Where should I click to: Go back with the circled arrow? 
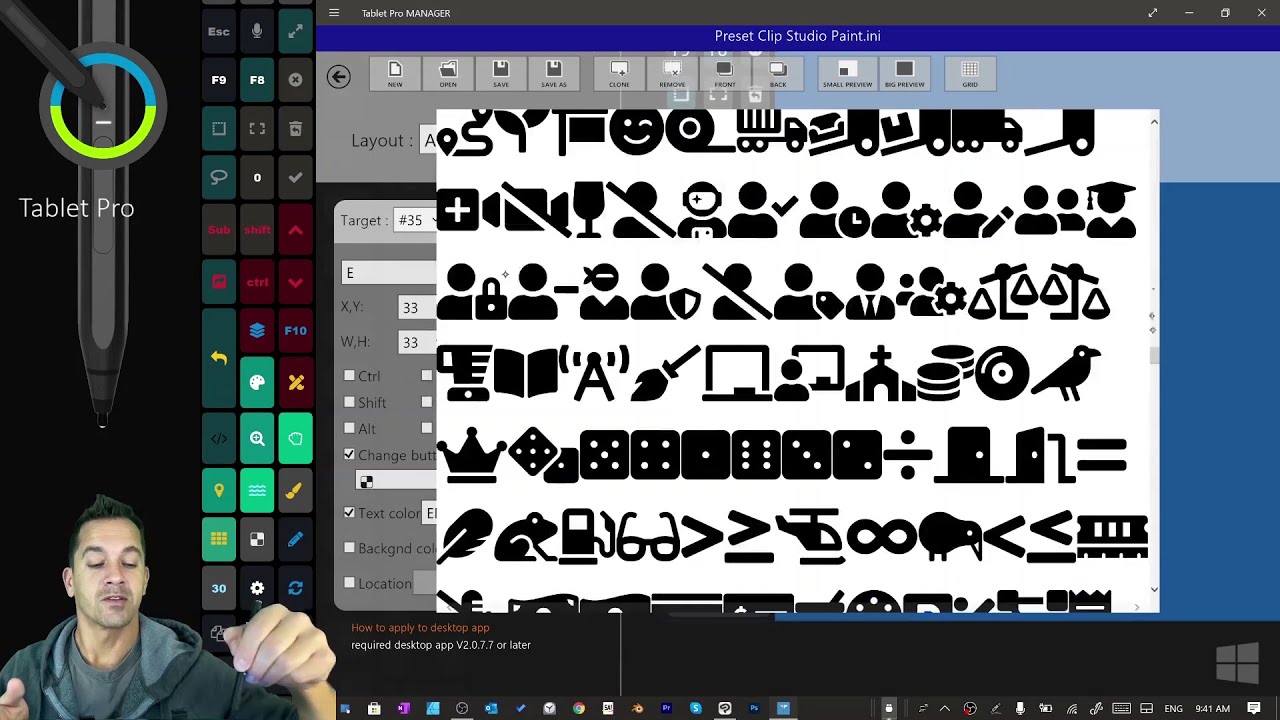click(x=339, y=77)
